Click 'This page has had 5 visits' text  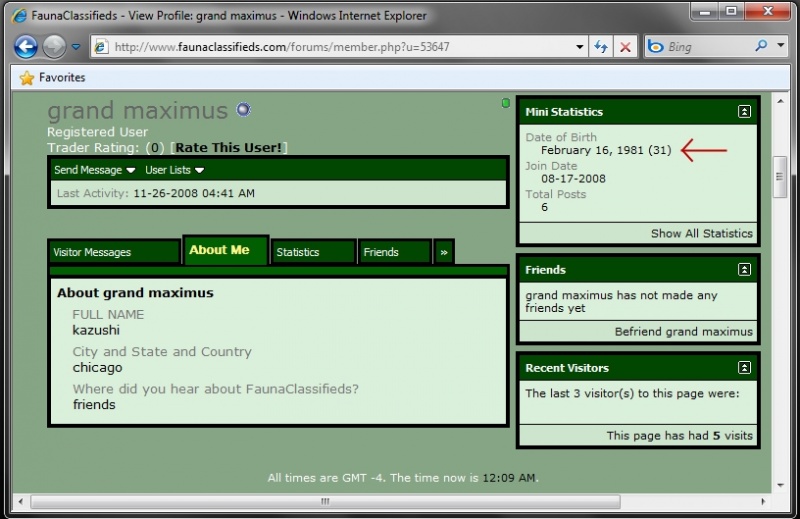tap(679, 435)
